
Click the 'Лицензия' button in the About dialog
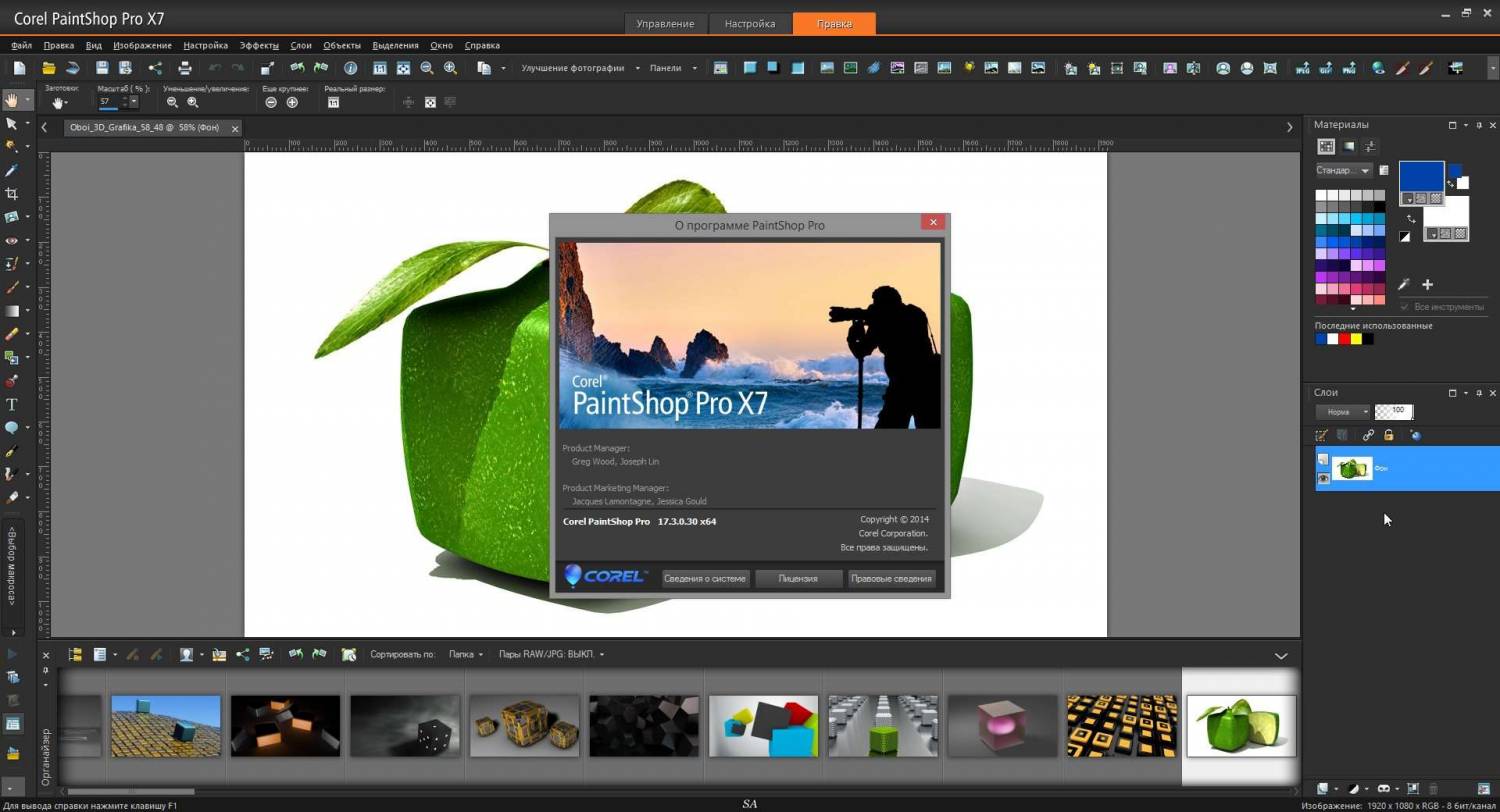tap(798, 578)
